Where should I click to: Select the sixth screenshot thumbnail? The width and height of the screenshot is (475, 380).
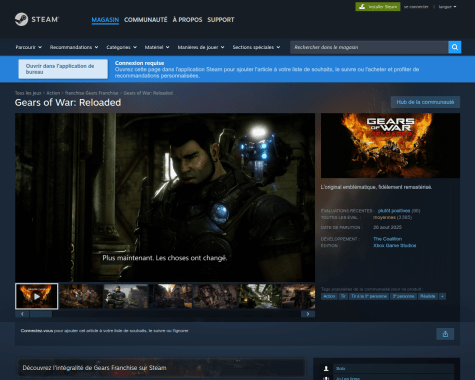pos(260,296)
